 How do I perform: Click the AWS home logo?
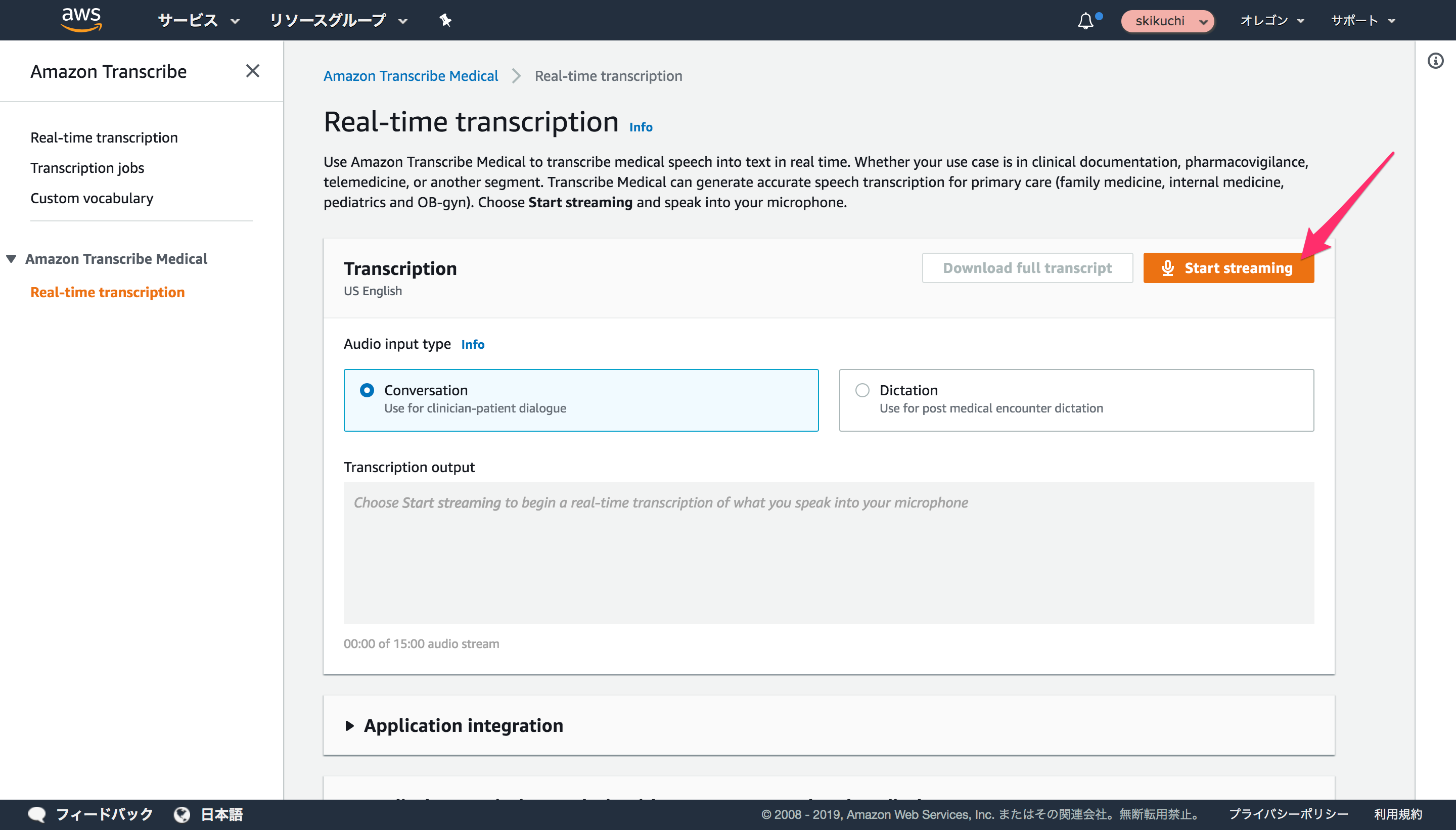[x=81, y=20]
